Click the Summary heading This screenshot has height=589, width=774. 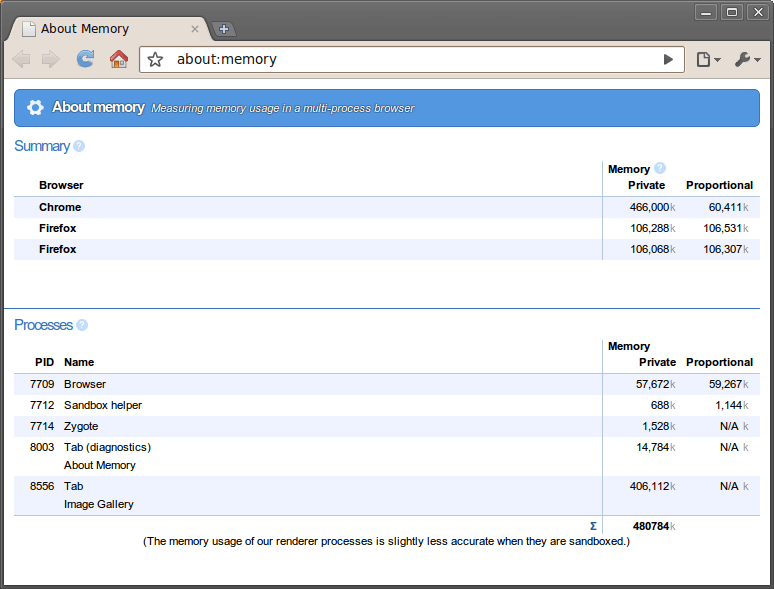[x=42, y=146]
